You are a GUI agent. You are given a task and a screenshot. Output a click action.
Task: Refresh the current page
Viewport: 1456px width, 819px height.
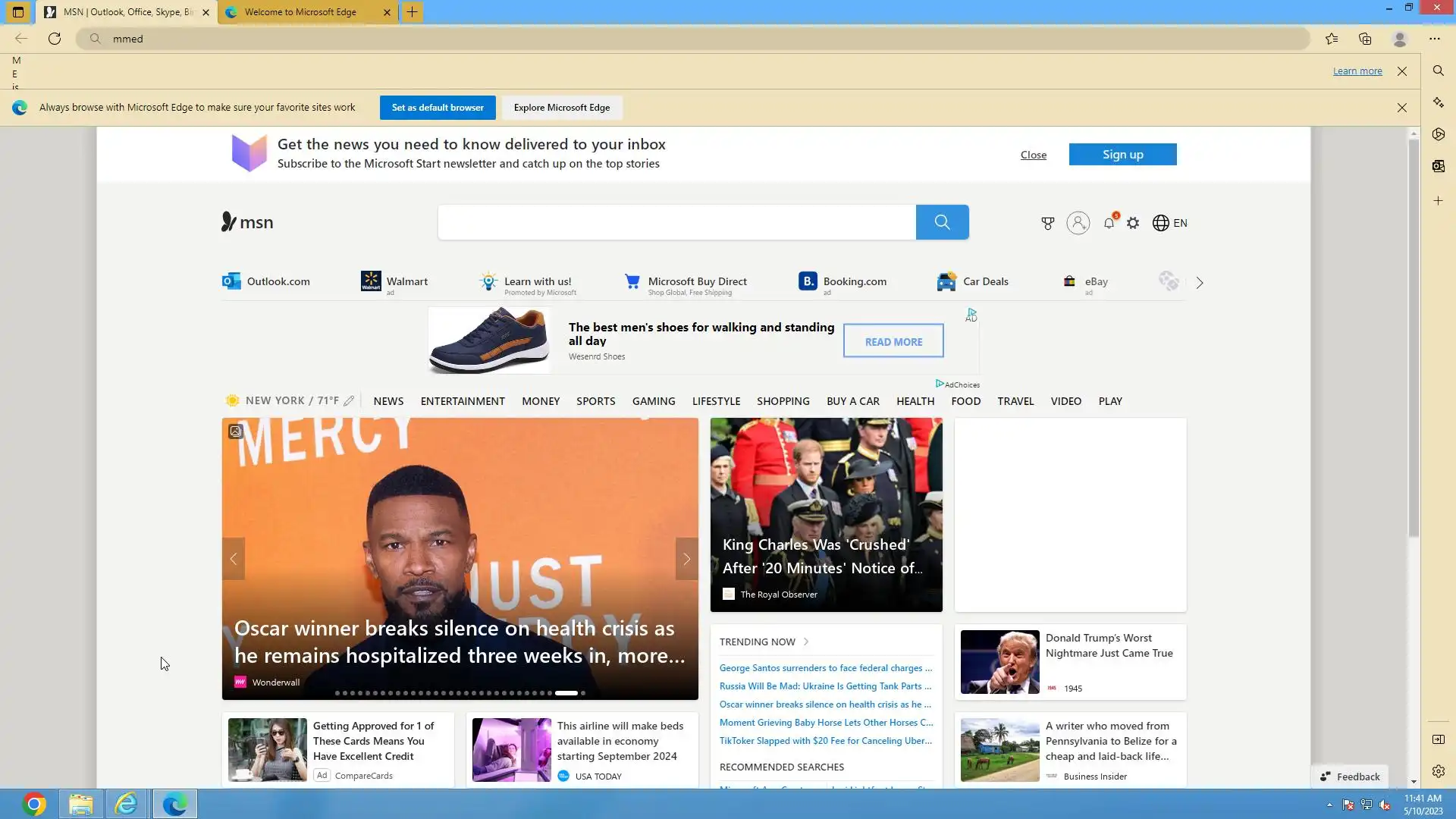(x=55, y=39)
